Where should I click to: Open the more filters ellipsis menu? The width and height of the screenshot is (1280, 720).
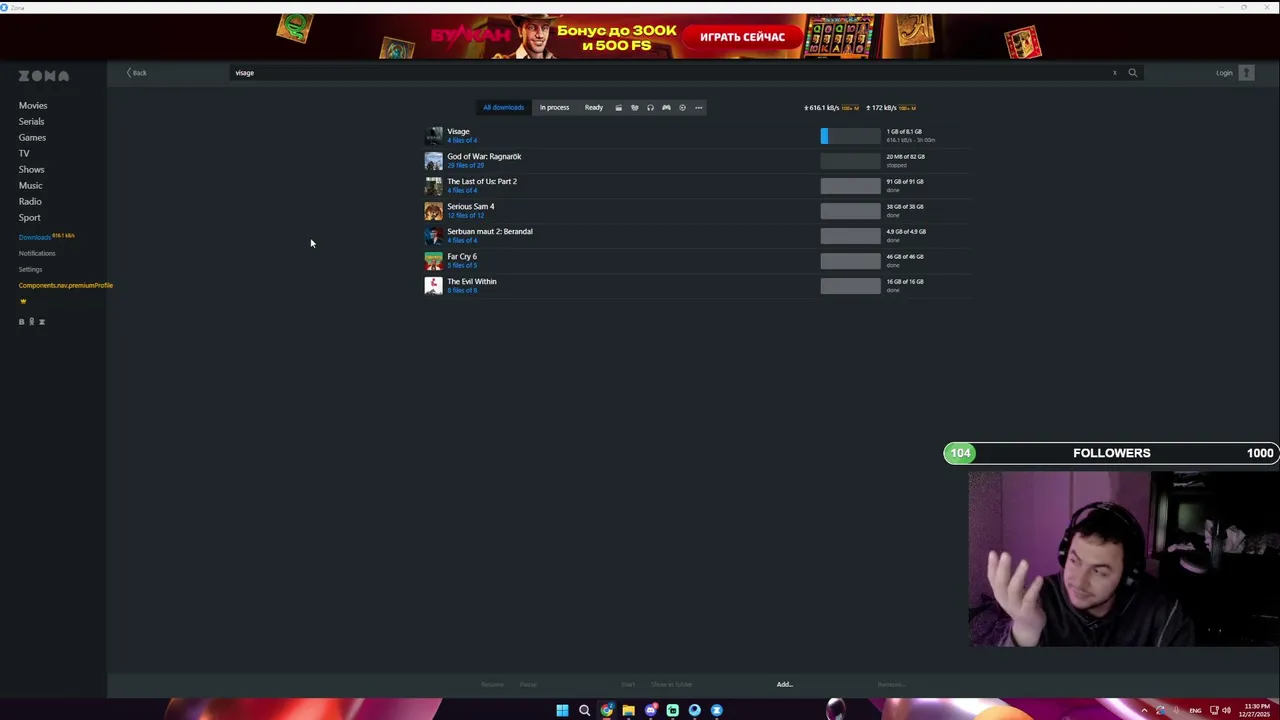click(x=698, y=108)
